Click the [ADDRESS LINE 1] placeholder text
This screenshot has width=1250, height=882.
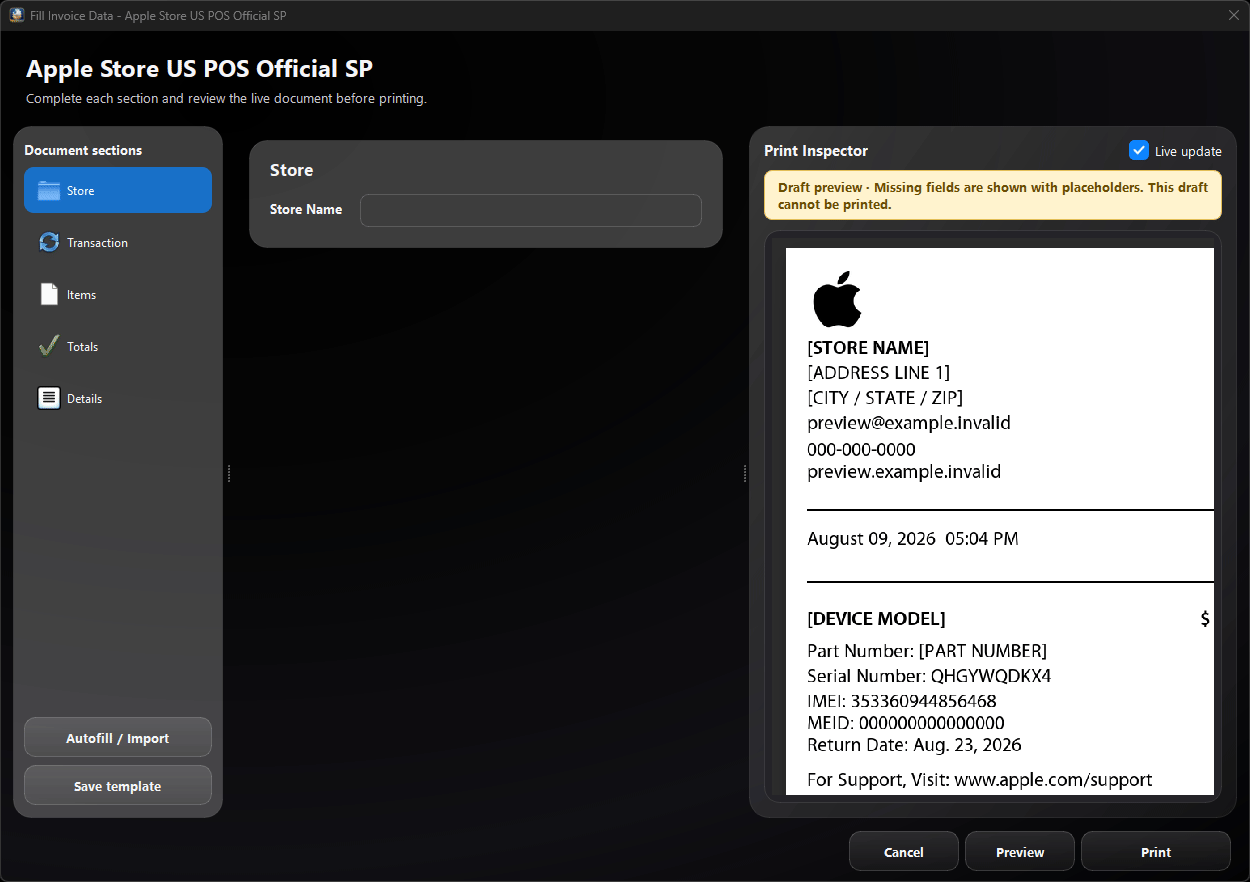tap(879, 373)
